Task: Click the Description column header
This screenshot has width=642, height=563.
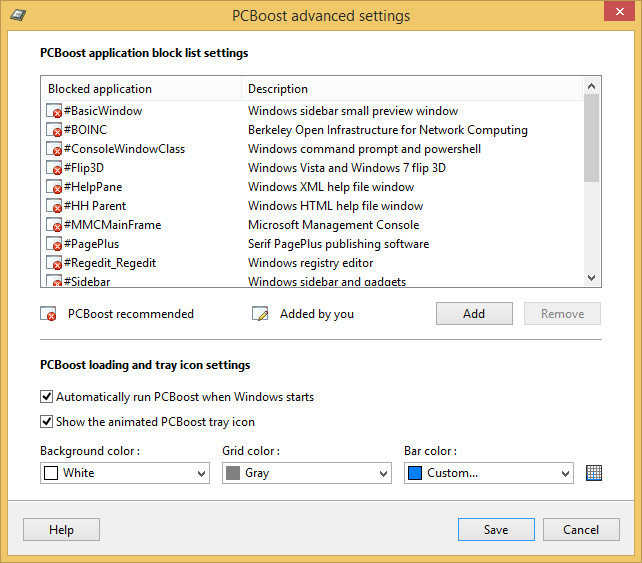Action: [412, 89]
